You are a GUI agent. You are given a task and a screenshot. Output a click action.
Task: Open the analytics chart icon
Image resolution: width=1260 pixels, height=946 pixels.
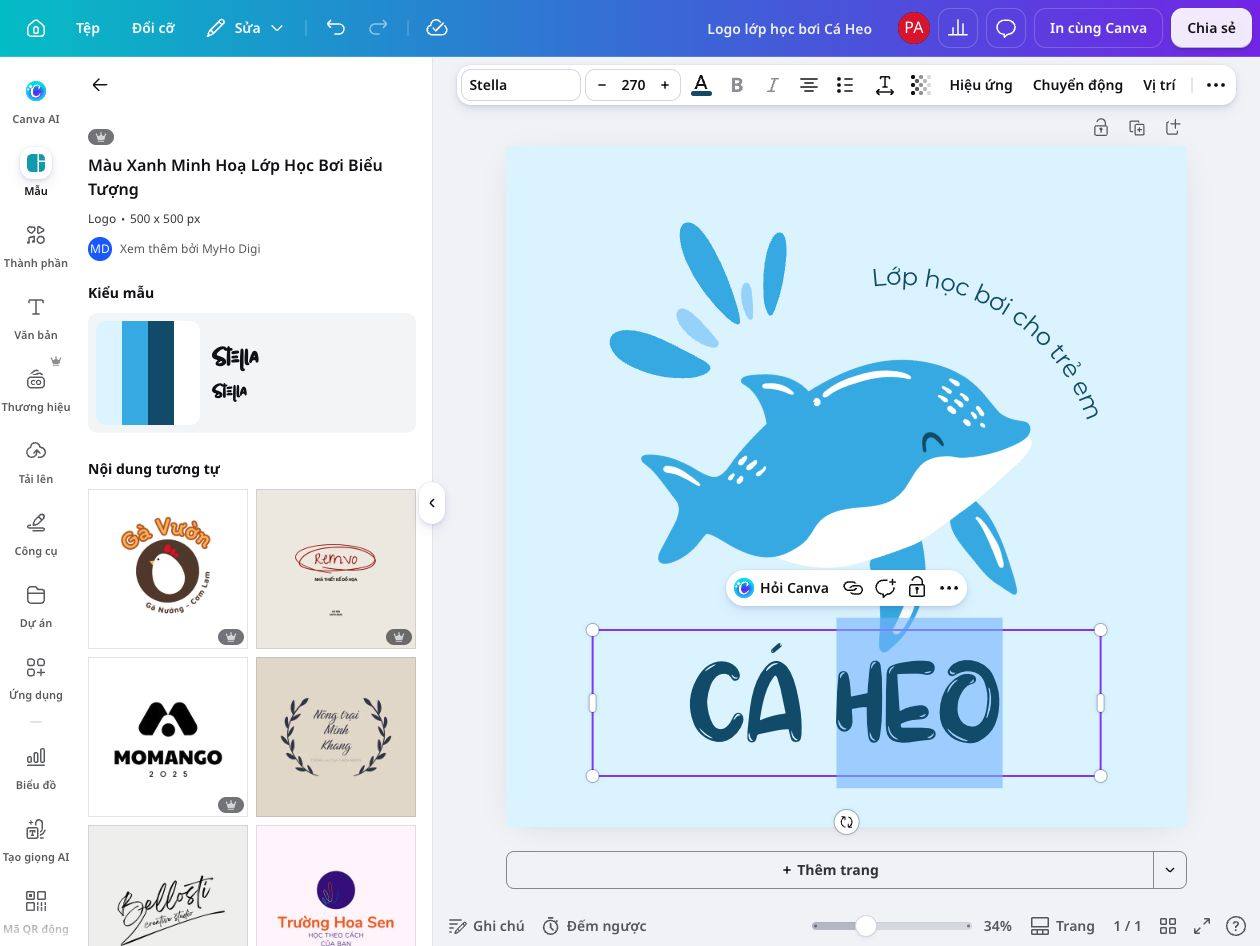click(958, 28)
